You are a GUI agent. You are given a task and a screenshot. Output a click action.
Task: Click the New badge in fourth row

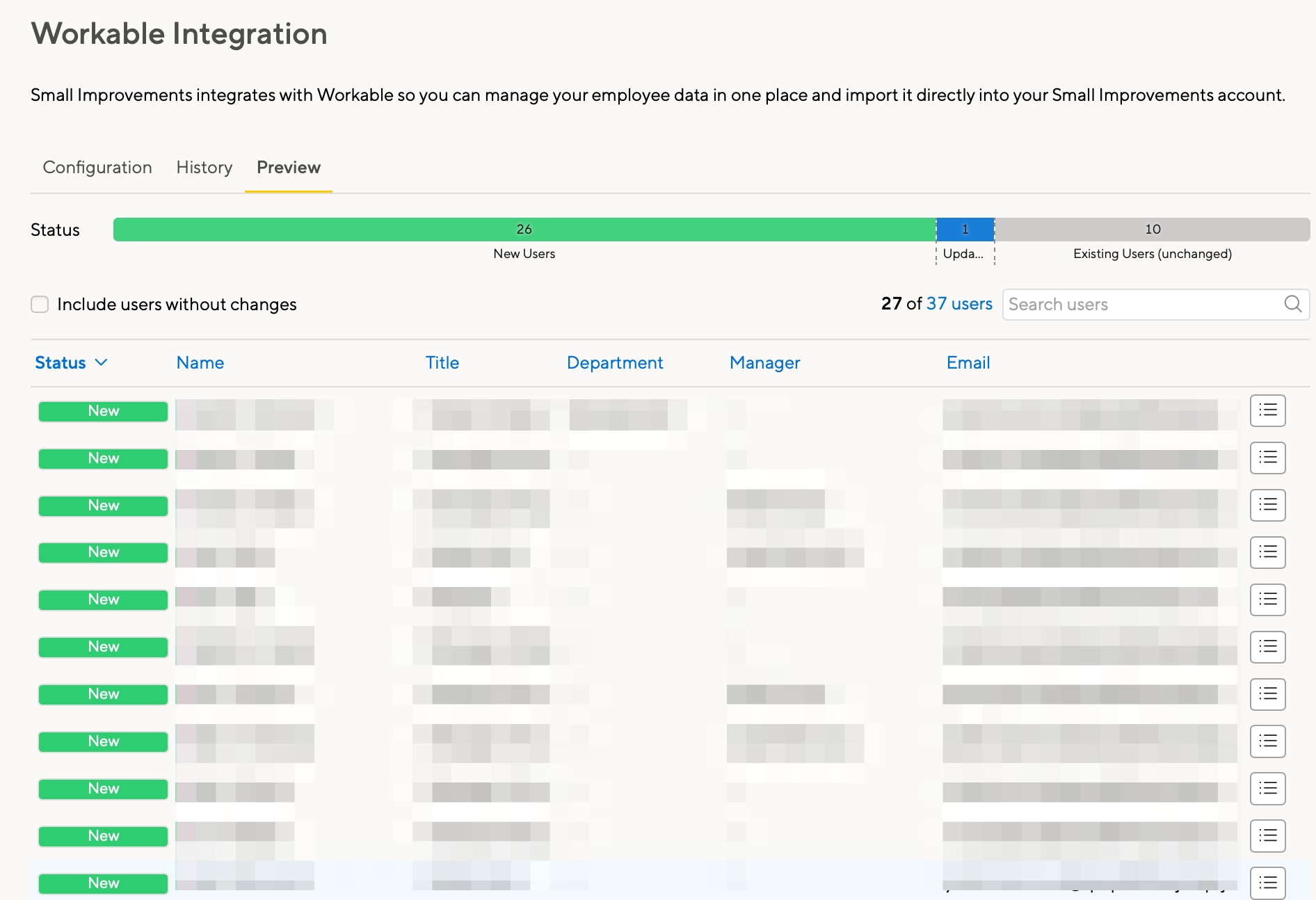pyautogui.click(x=103, y=552)
